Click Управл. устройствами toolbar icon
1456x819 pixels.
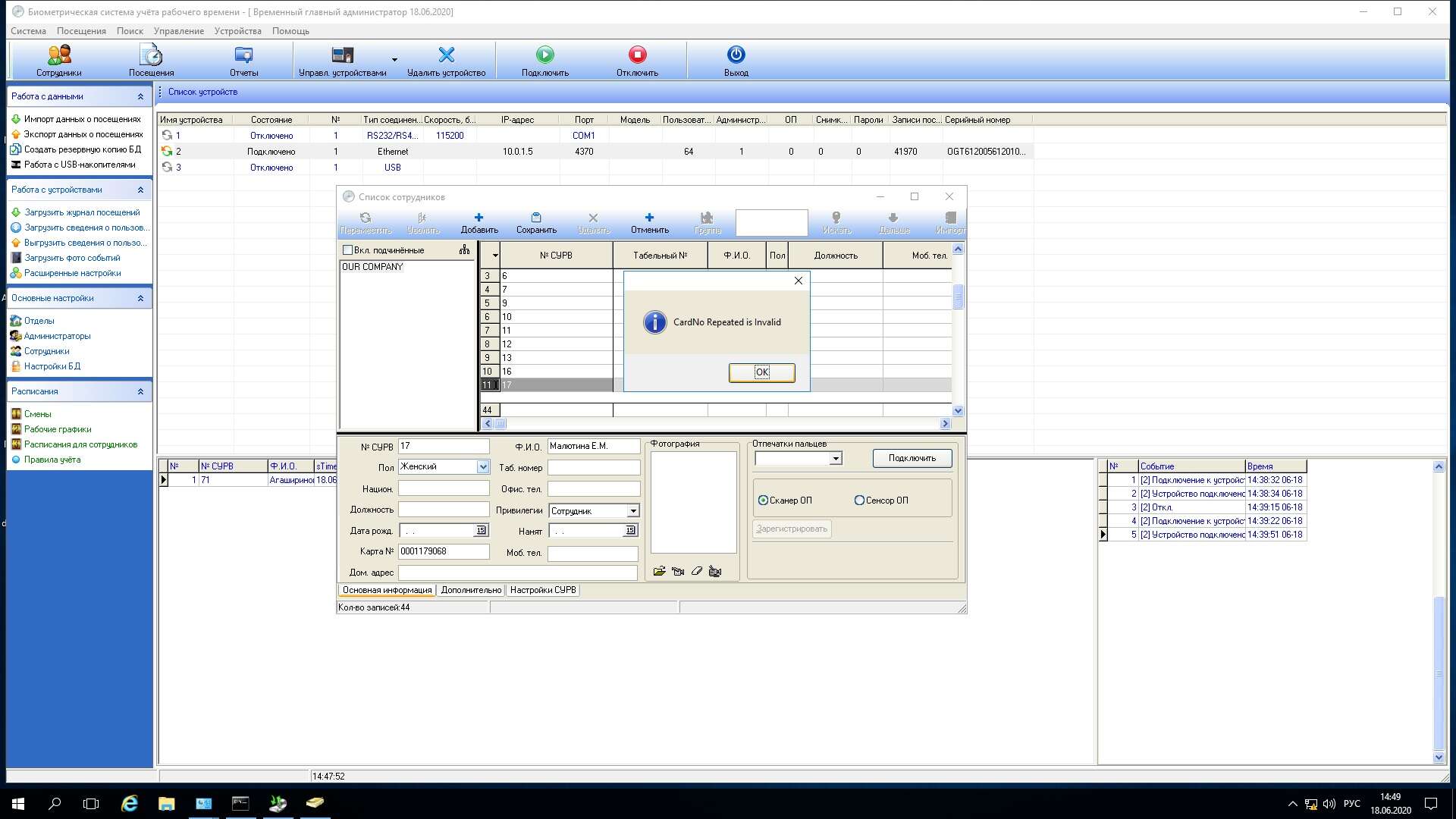[342, 61]
